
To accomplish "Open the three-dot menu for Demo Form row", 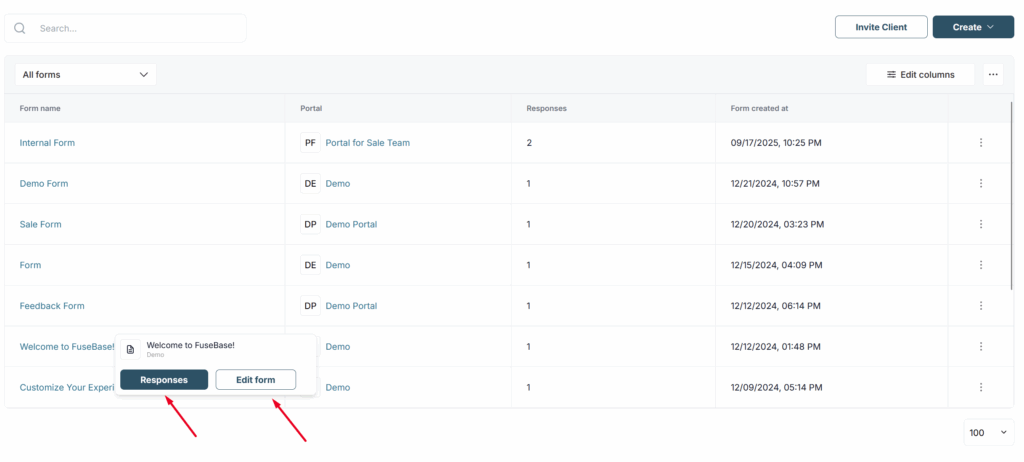I will 980,184.
